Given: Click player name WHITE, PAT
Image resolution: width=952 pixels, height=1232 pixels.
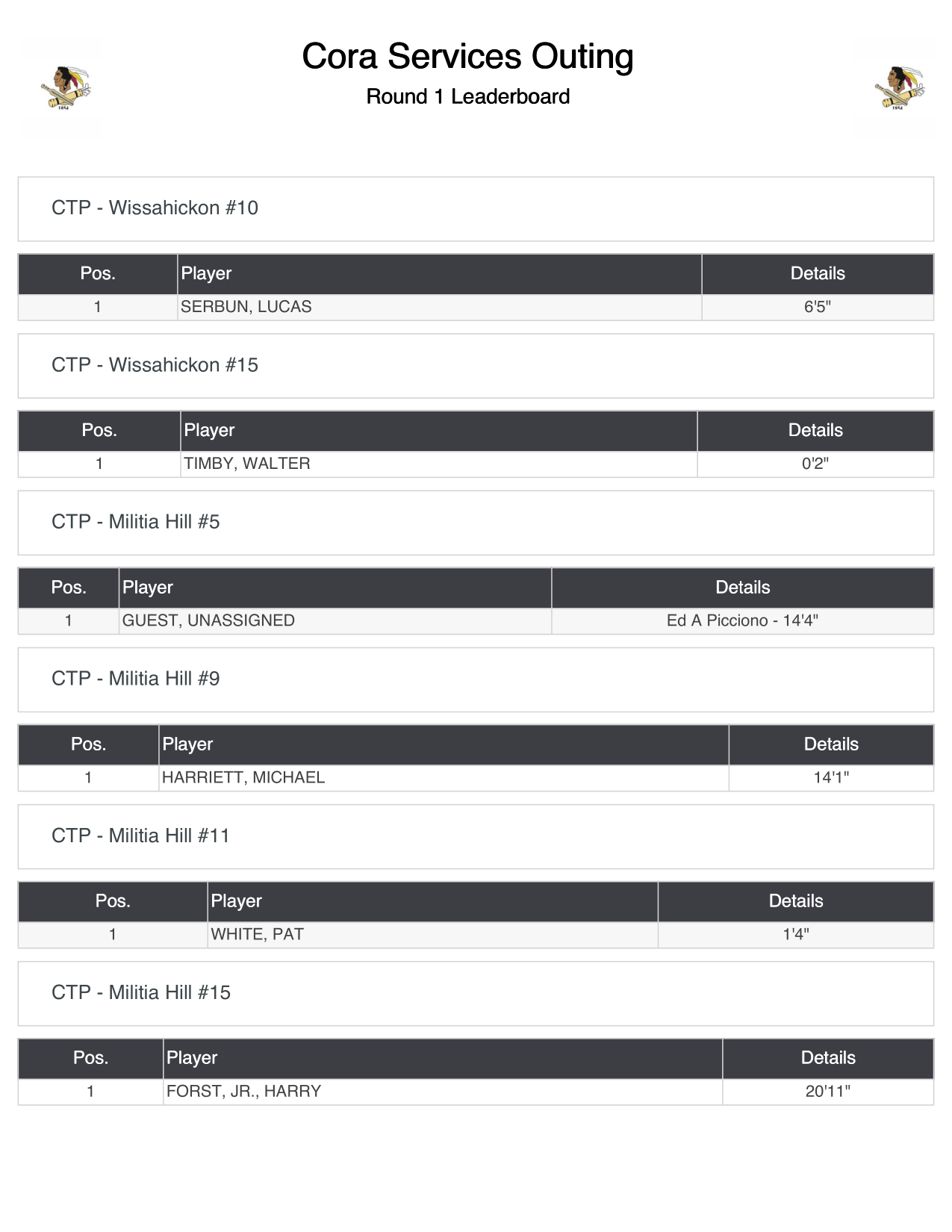Looking at the screenshot, I should (x=257, y=934).
